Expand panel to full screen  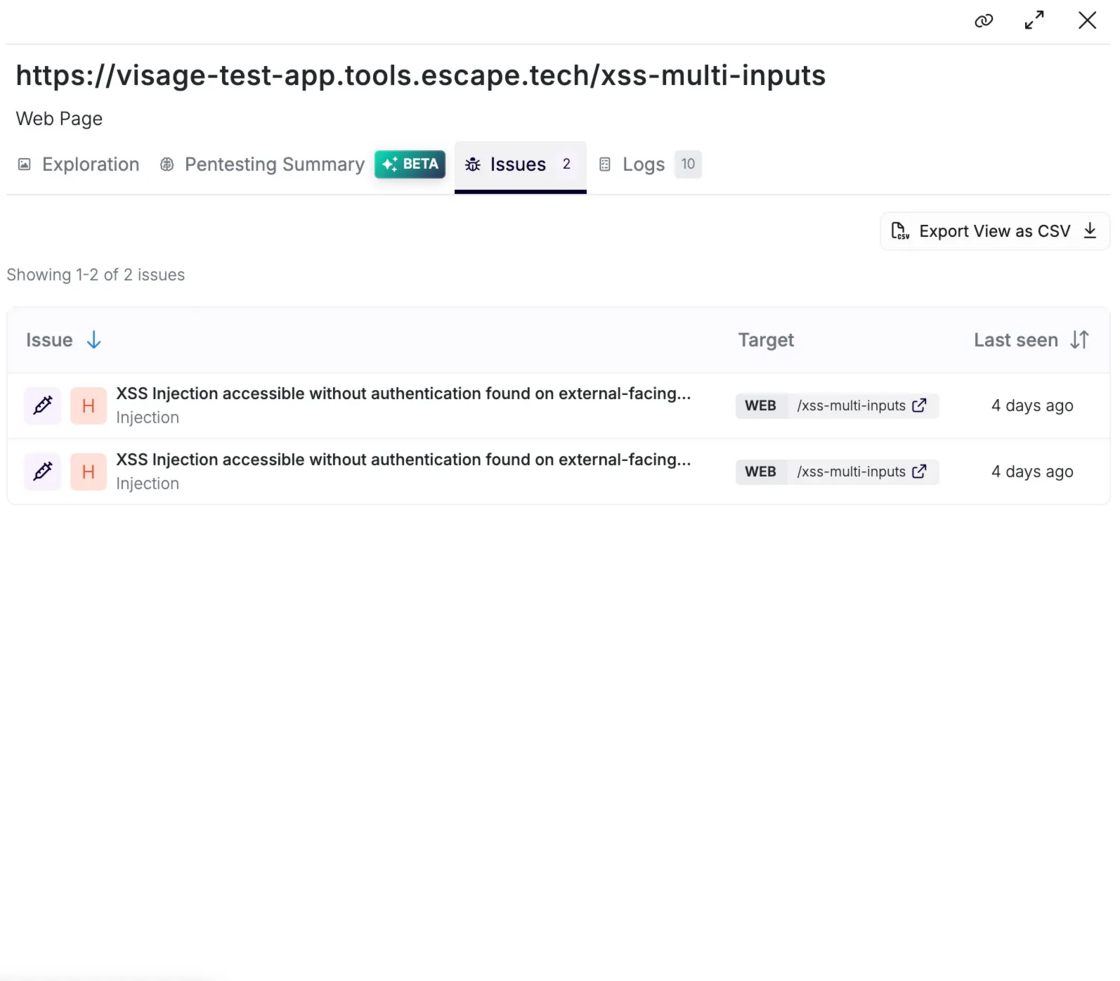pyautogui.click(x=1034, y=20)
